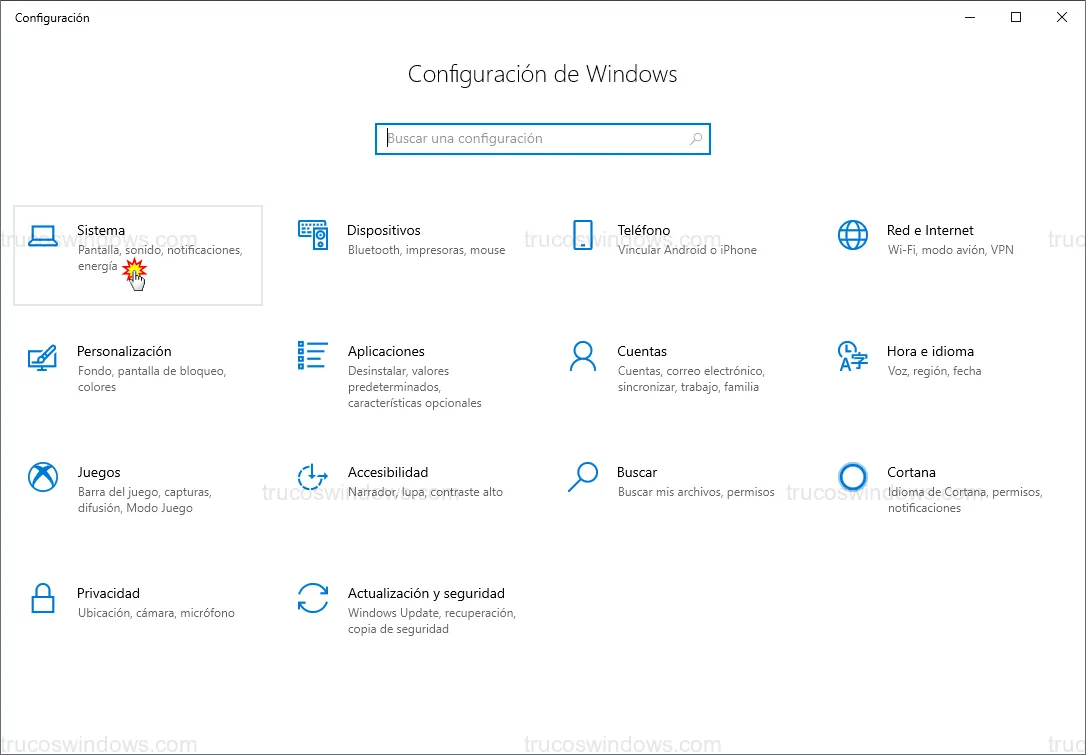Select the Cortana circle icon
The width and height of the screenshot is (1086, 755).
pyautogui.click(x=853, y=477)
